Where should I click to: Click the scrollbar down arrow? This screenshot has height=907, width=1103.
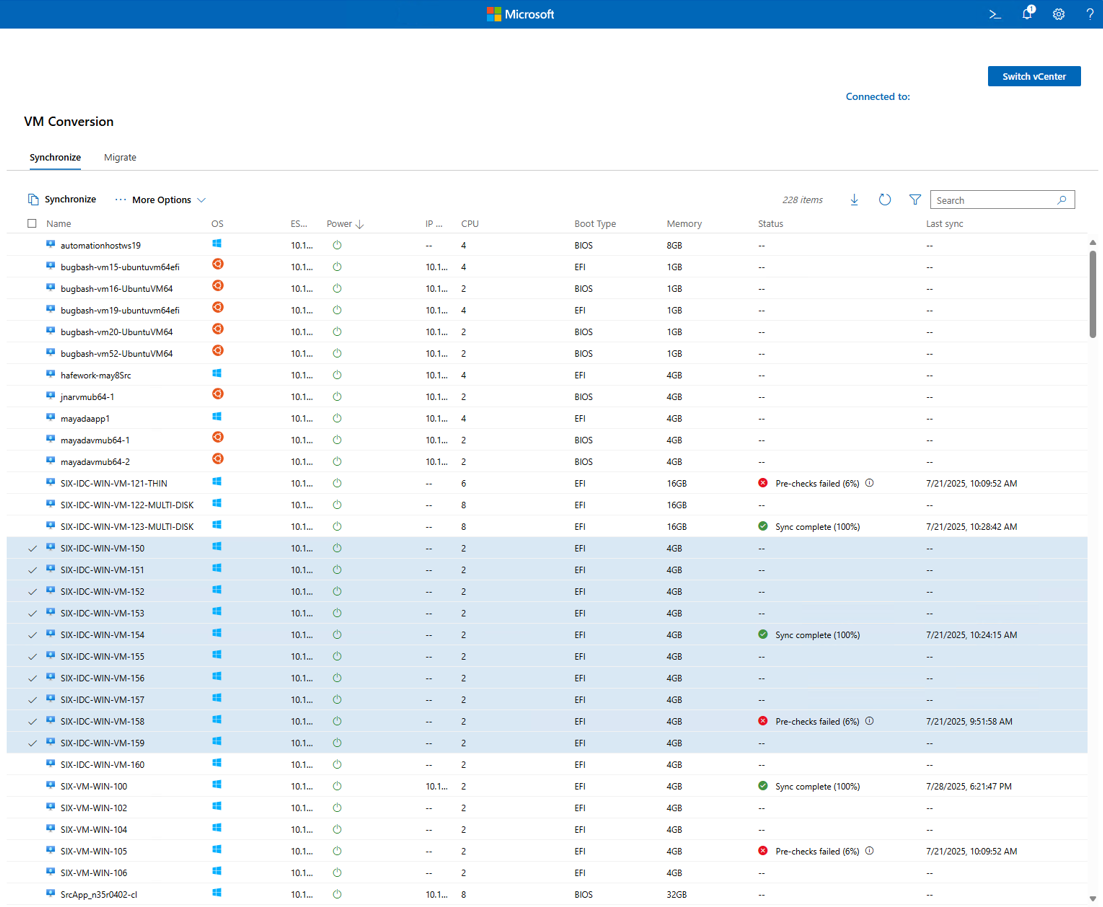1092,899
